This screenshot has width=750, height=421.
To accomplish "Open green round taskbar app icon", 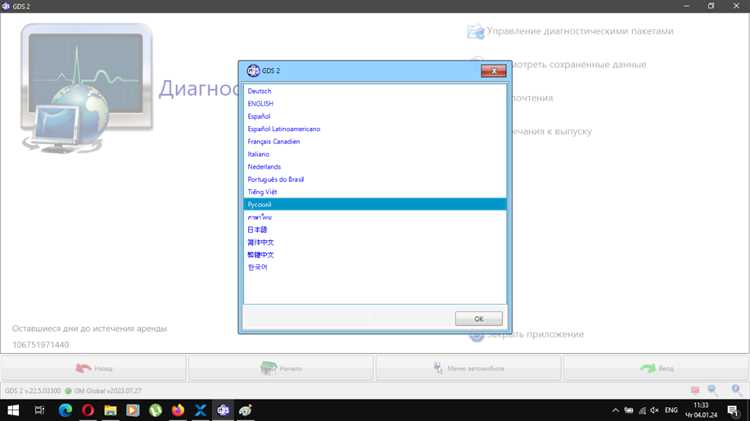I will (155, 410).
